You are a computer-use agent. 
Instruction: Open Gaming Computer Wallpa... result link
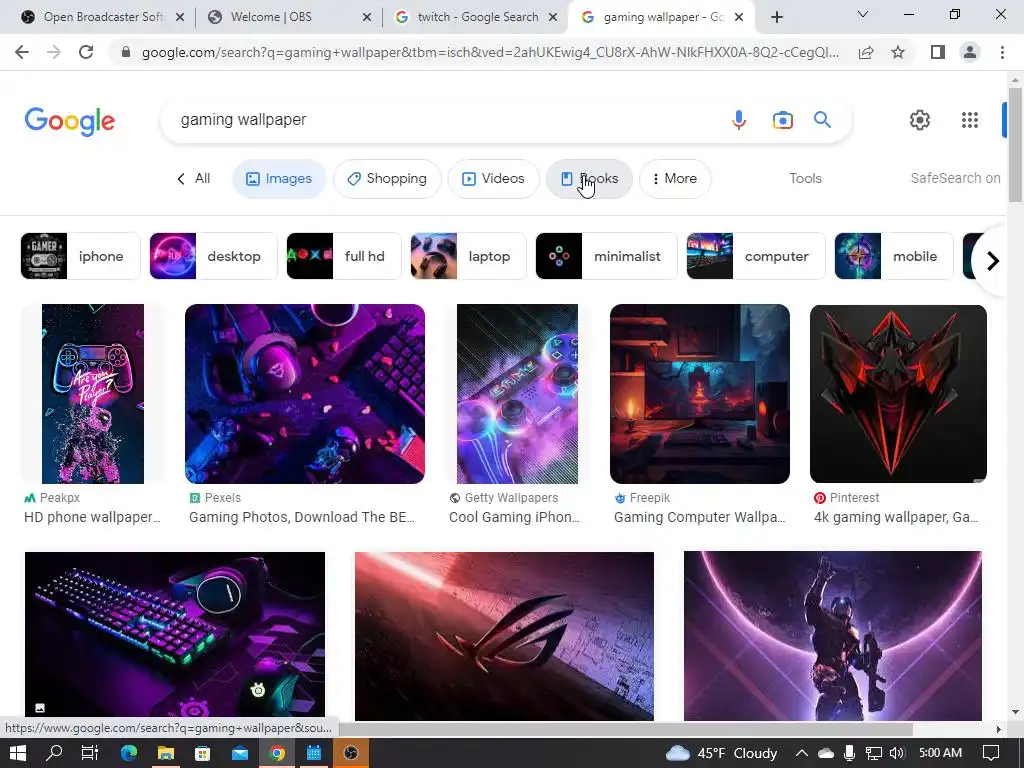(x=700, y=517)
